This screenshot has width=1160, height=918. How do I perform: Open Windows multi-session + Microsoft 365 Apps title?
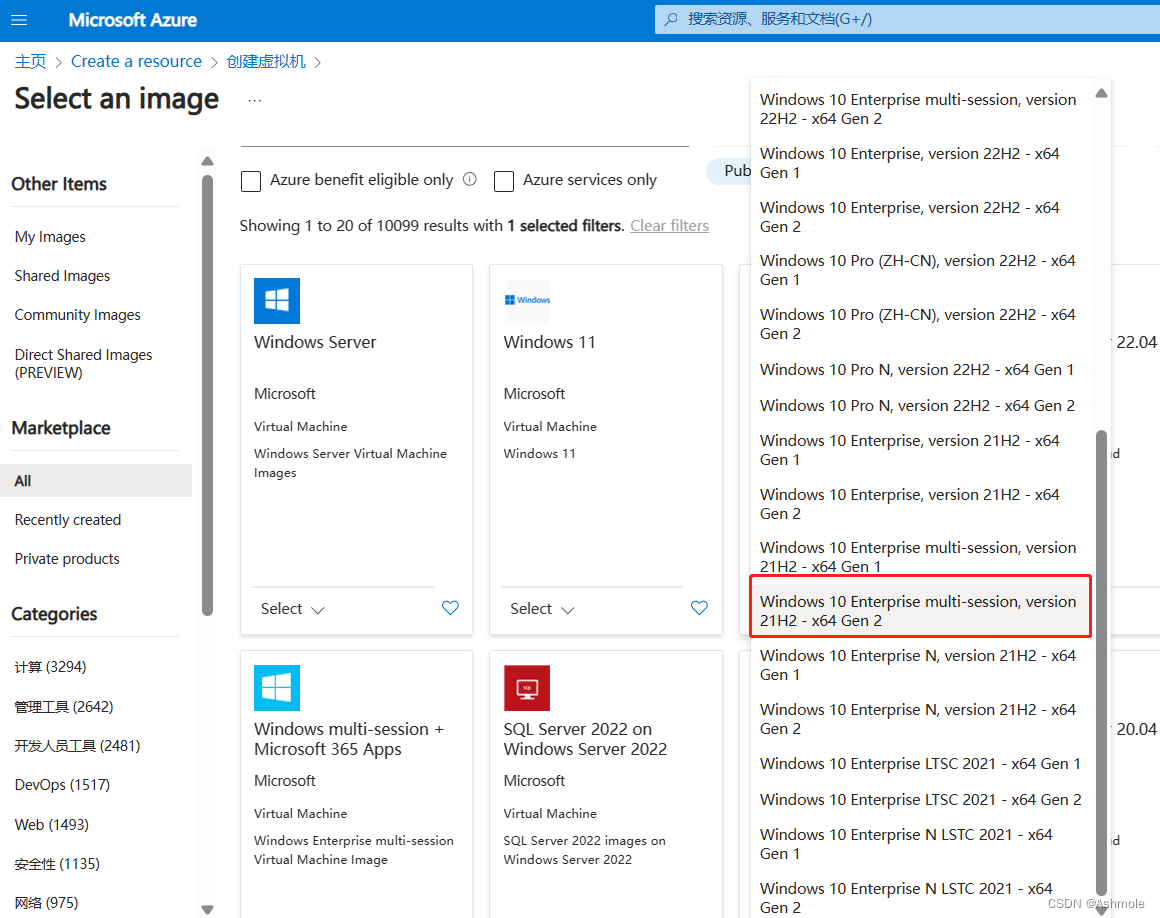[x=348, y=739]
